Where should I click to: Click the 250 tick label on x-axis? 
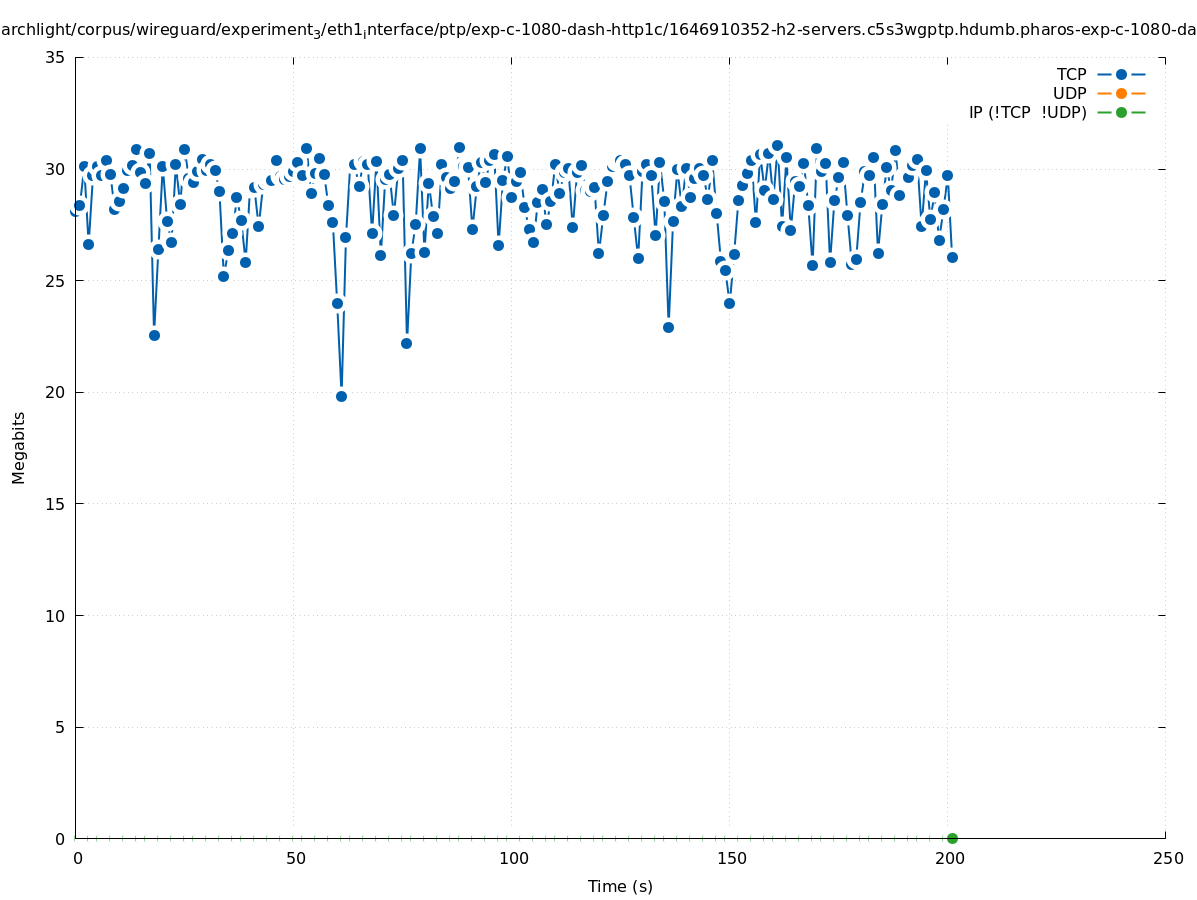(1167, 858)
